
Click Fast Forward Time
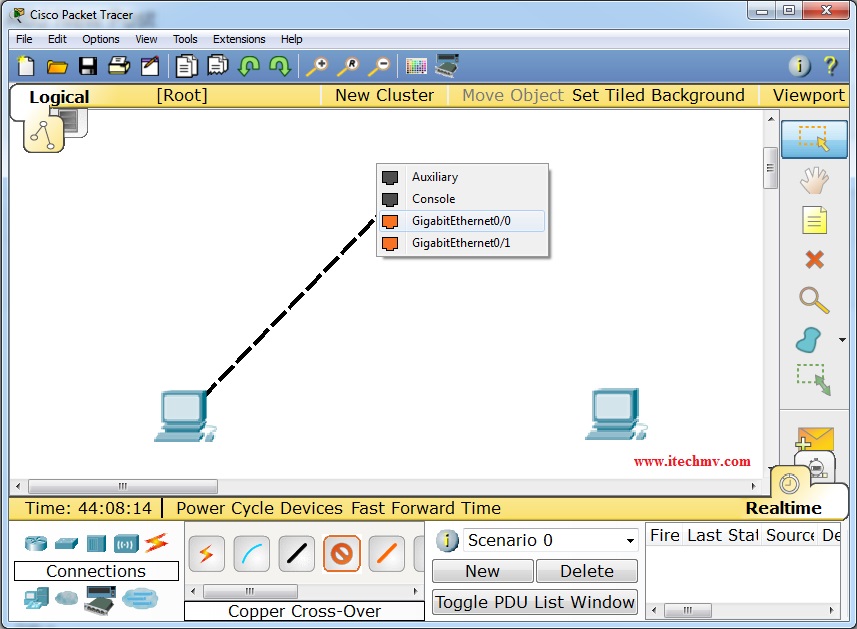426,508
